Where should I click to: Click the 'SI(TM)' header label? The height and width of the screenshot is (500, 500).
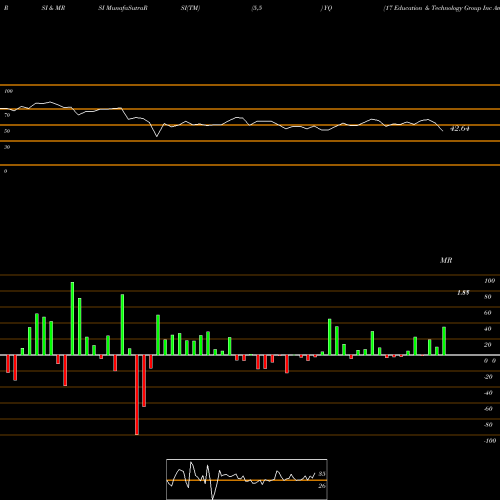pyautogui.click(x=190, y=8)
